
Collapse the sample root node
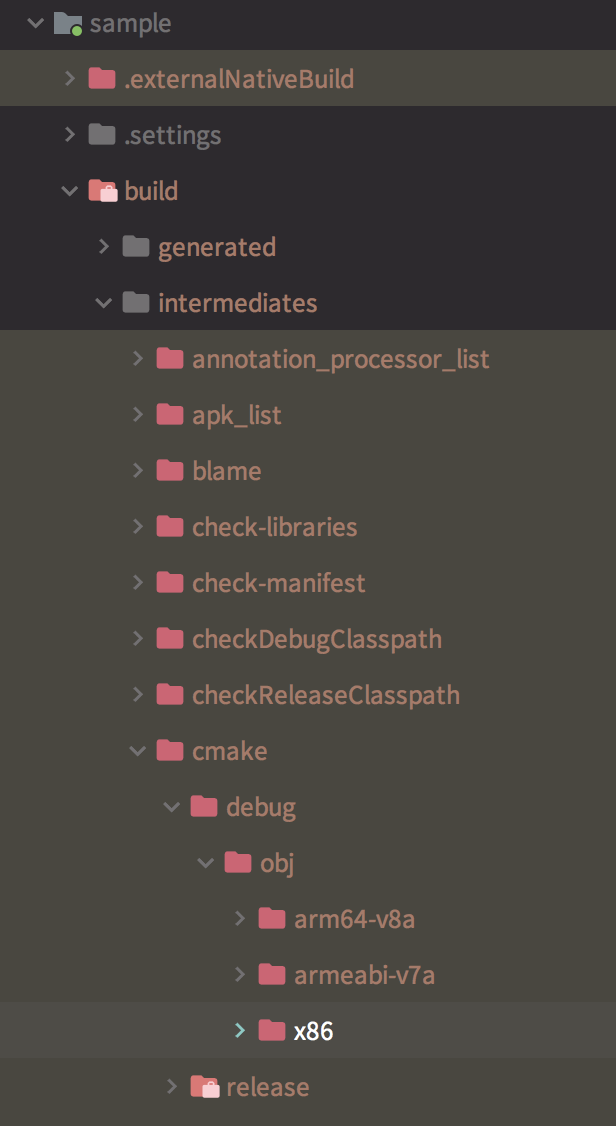coord(36,23)
